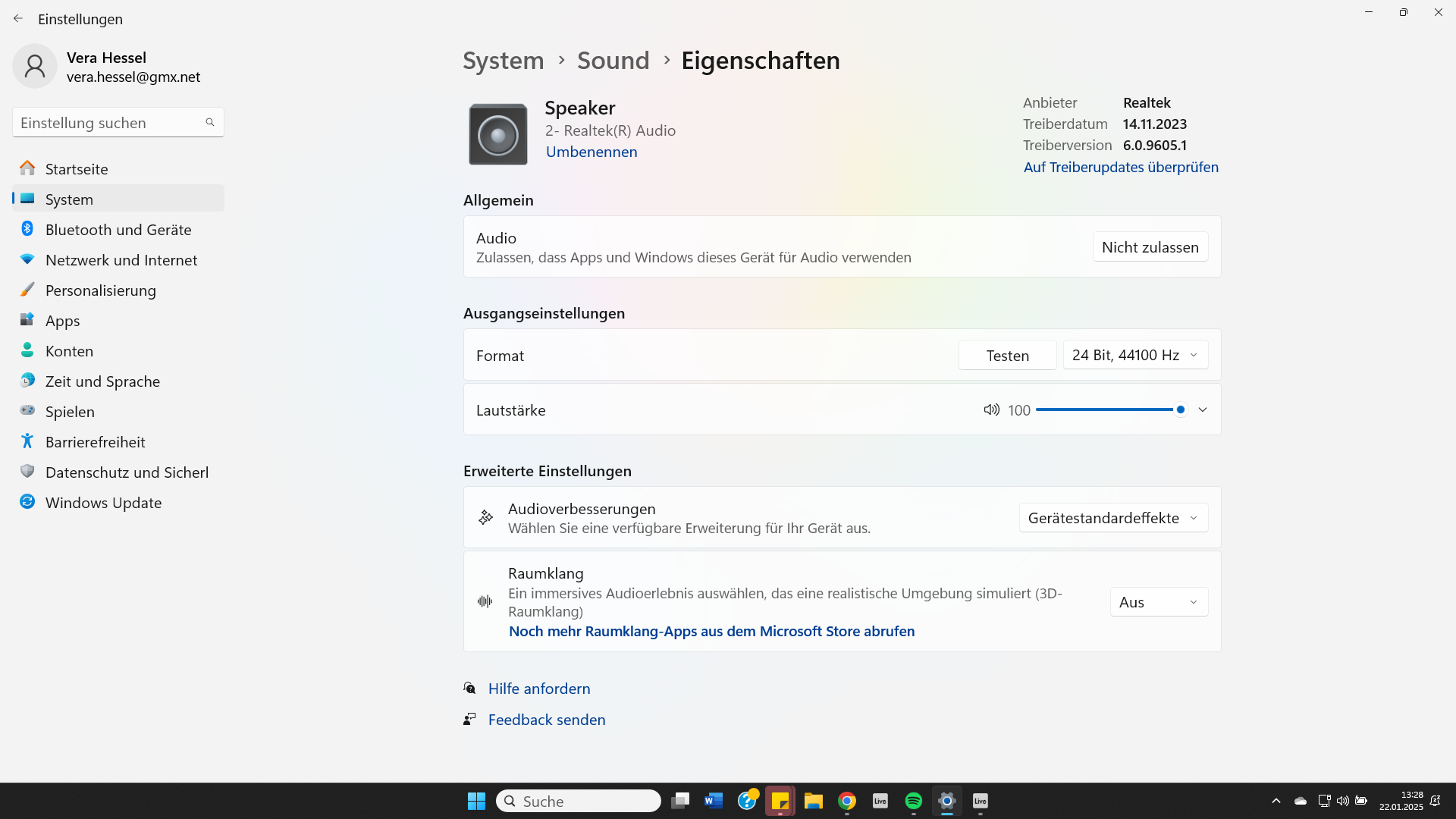Go back with the arrow icon
The height and width of the screenshot is (819, 1456).
pos(18,19)
